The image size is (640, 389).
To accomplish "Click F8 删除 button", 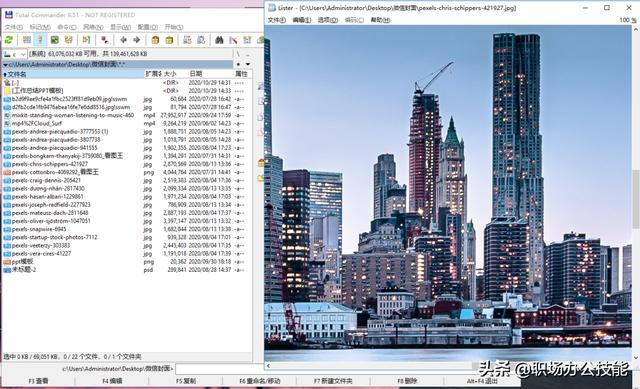I will point(407,381).
